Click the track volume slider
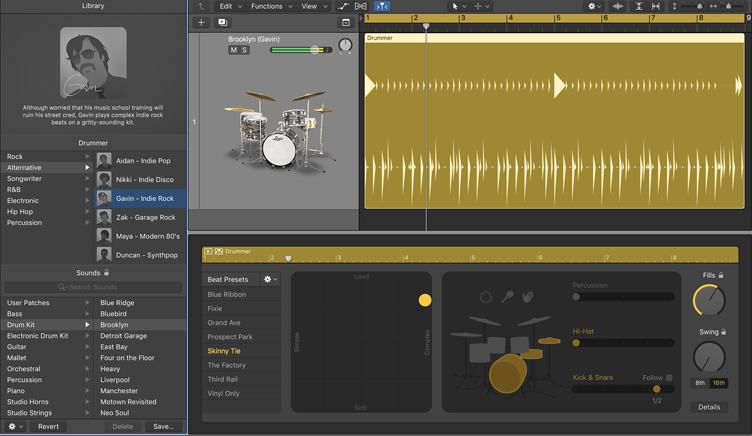Viewport: 752px width, 436px height. 301,50
